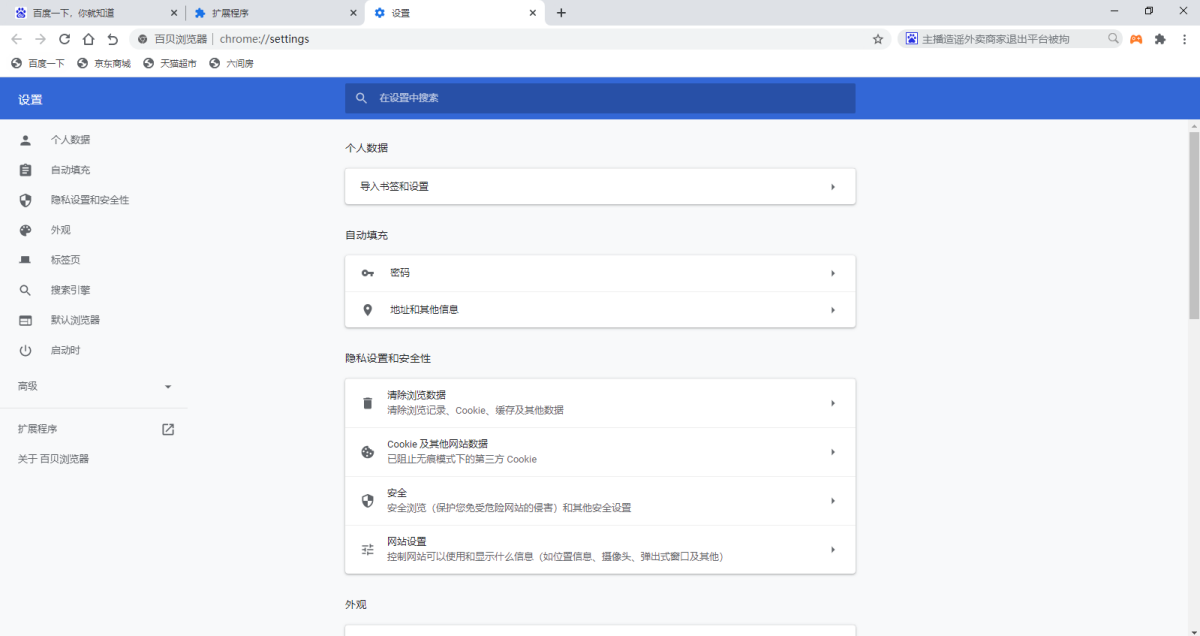Screen dimensions: 1200x636
Task: Click the 在设置中搜索 search field
Action: 600,98
